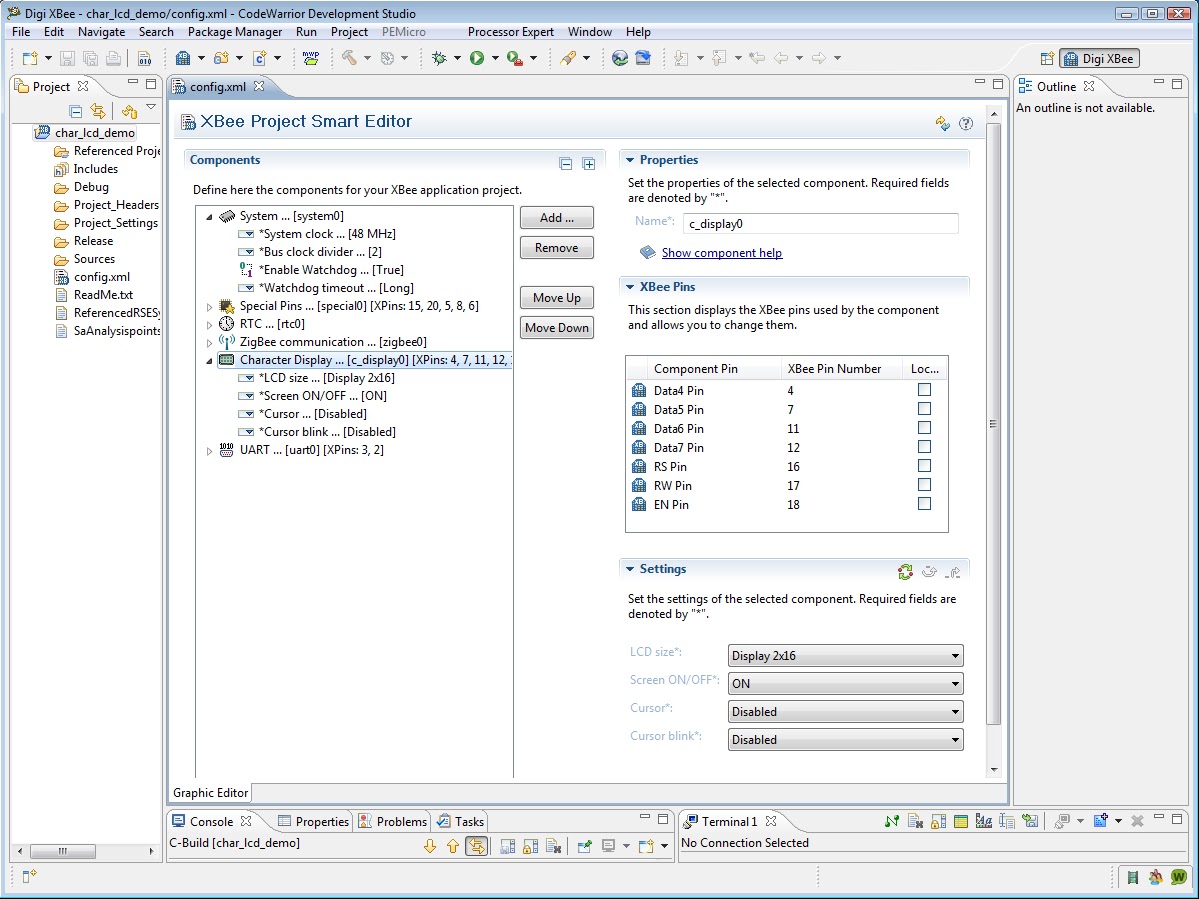Click the Remove button
Screen dimensions: 1199x899
pos(557,248)
